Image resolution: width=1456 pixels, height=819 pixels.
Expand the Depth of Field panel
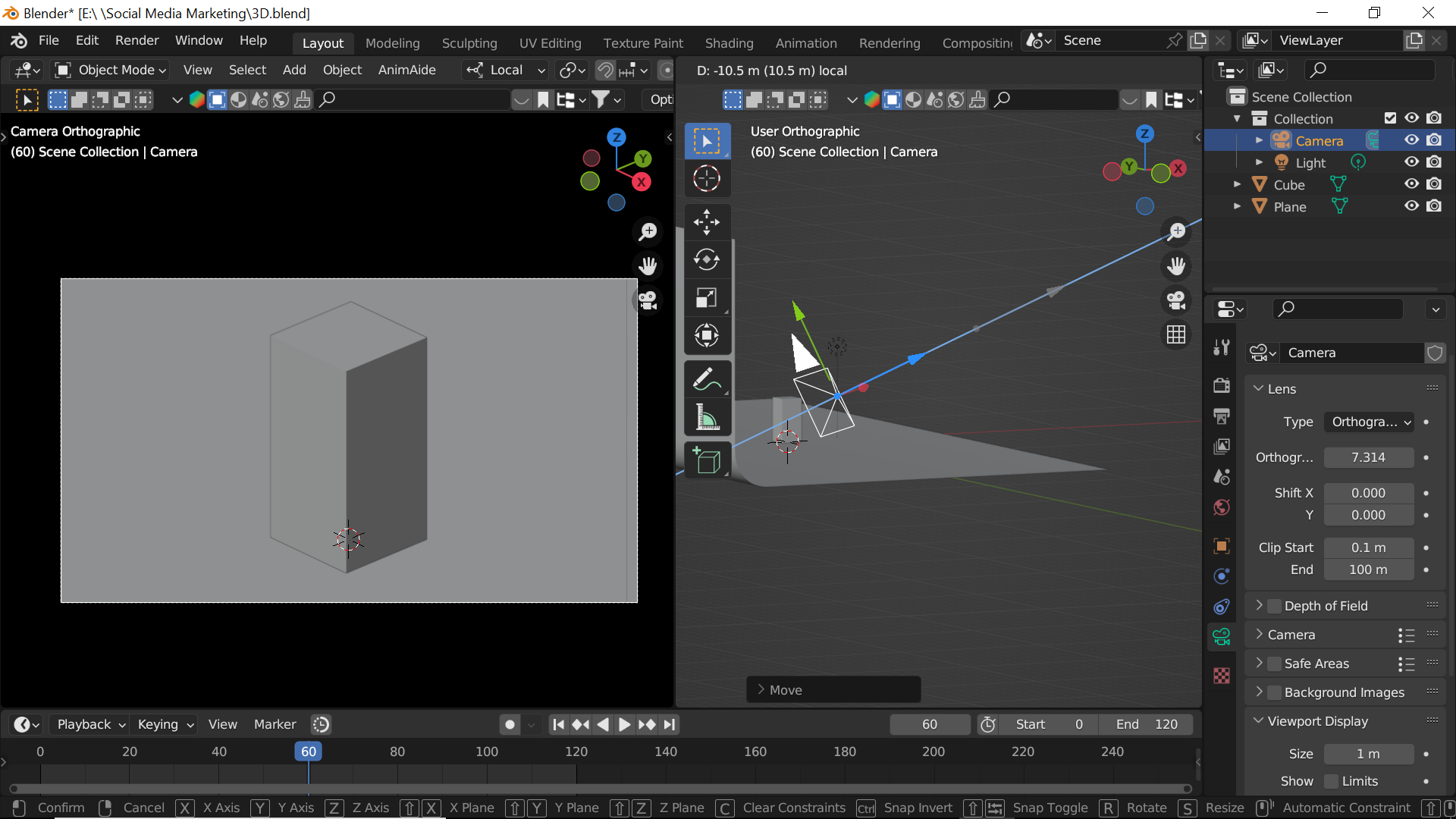click(1261, 605)
